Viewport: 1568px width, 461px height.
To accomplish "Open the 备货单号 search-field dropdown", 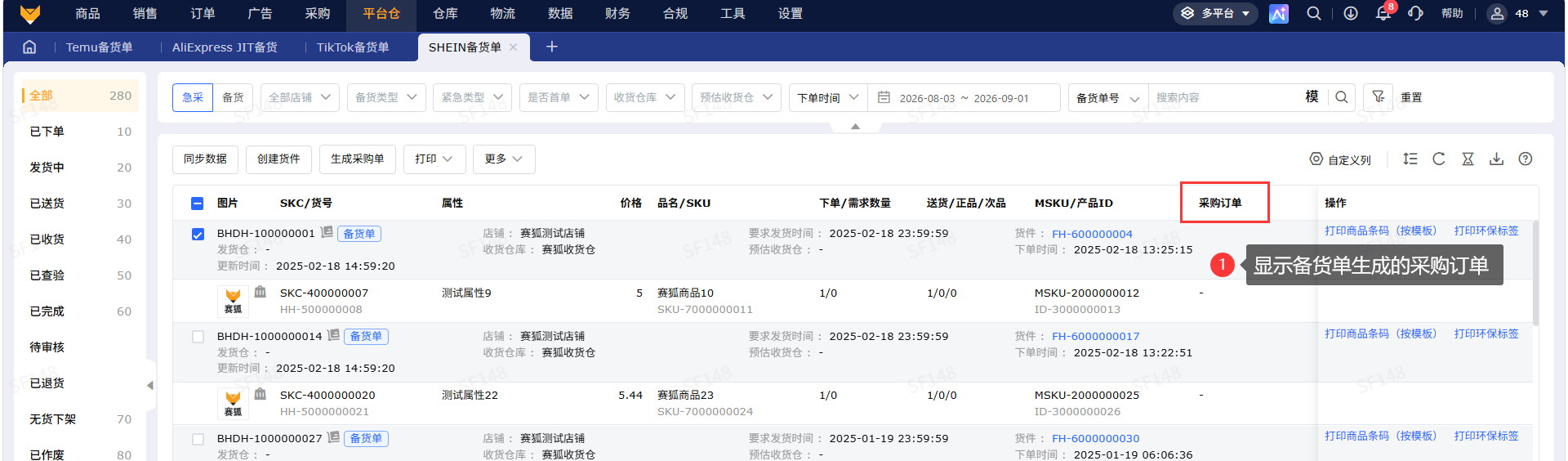I will [1108, 97].
